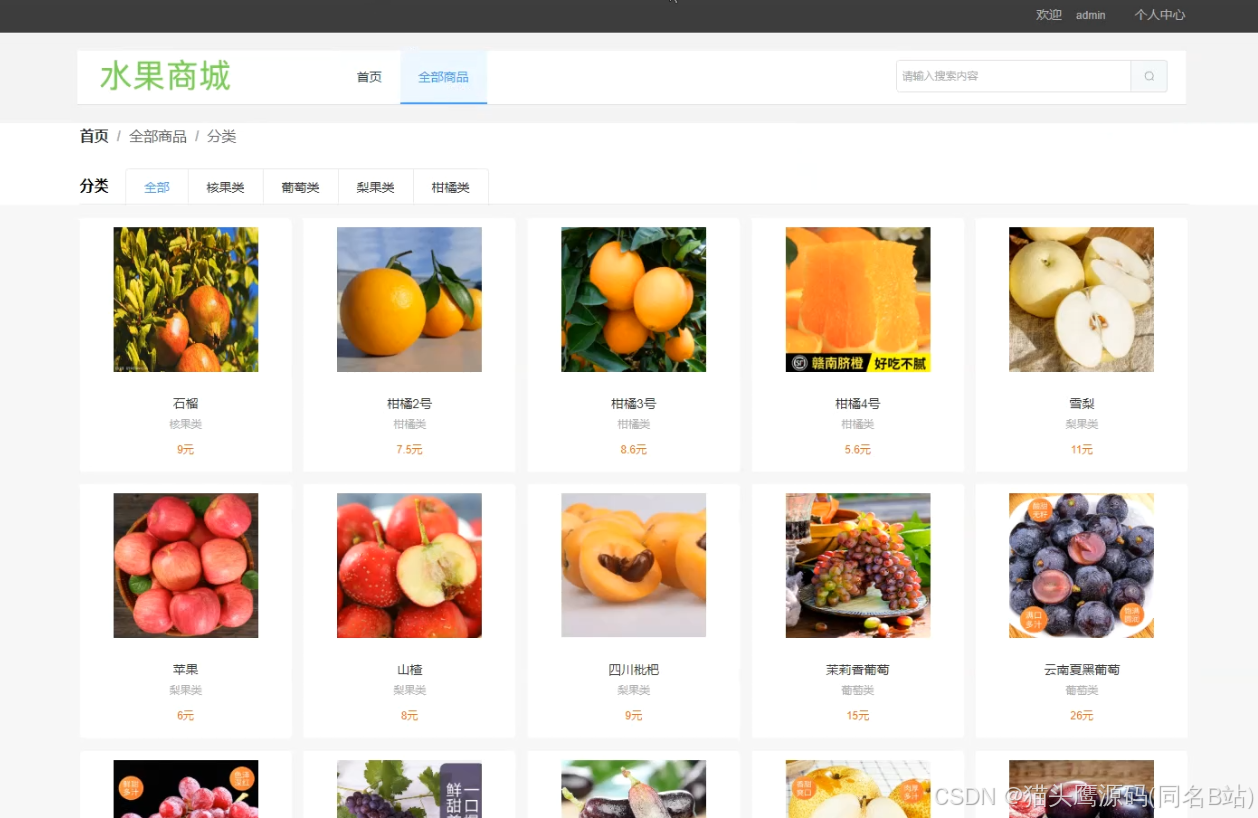Click the 11元 price of 雪梨
The height and width of the screenshot is (818, 1258).
point(1082,450)
